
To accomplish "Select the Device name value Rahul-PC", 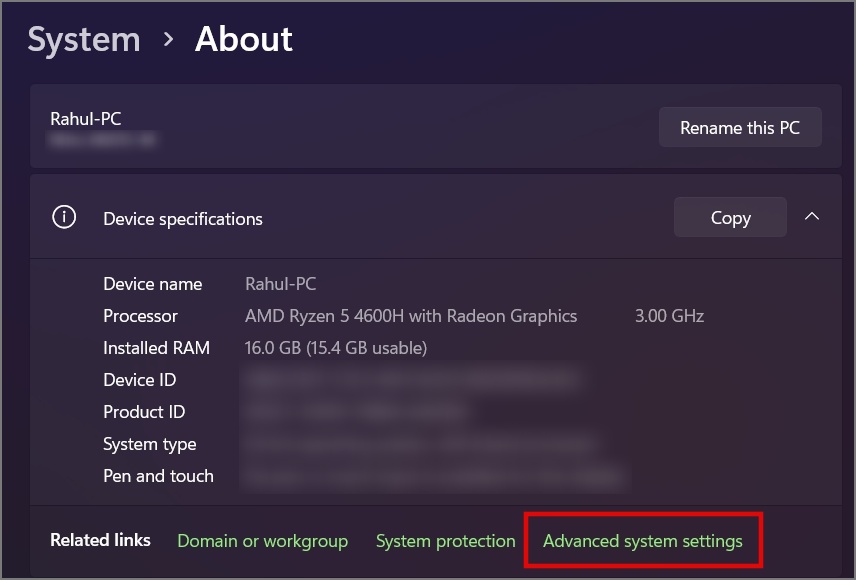I will [x=280, y=284].
